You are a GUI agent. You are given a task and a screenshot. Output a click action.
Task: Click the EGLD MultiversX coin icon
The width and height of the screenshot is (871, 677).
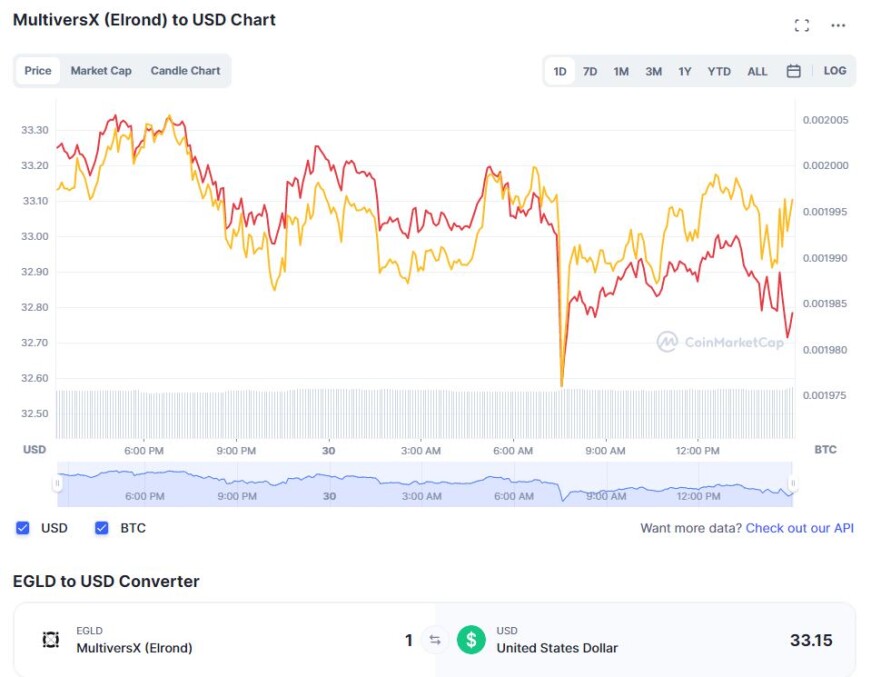pyautogui.click(x=51, y=640)
